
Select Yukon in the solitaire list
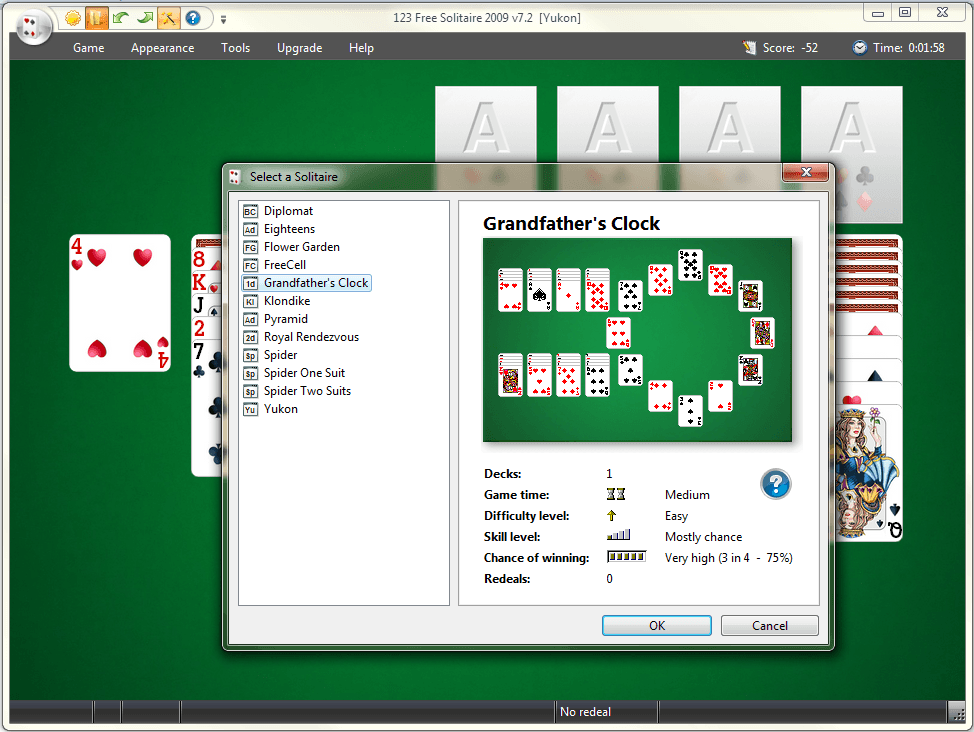tap(280, 409)
